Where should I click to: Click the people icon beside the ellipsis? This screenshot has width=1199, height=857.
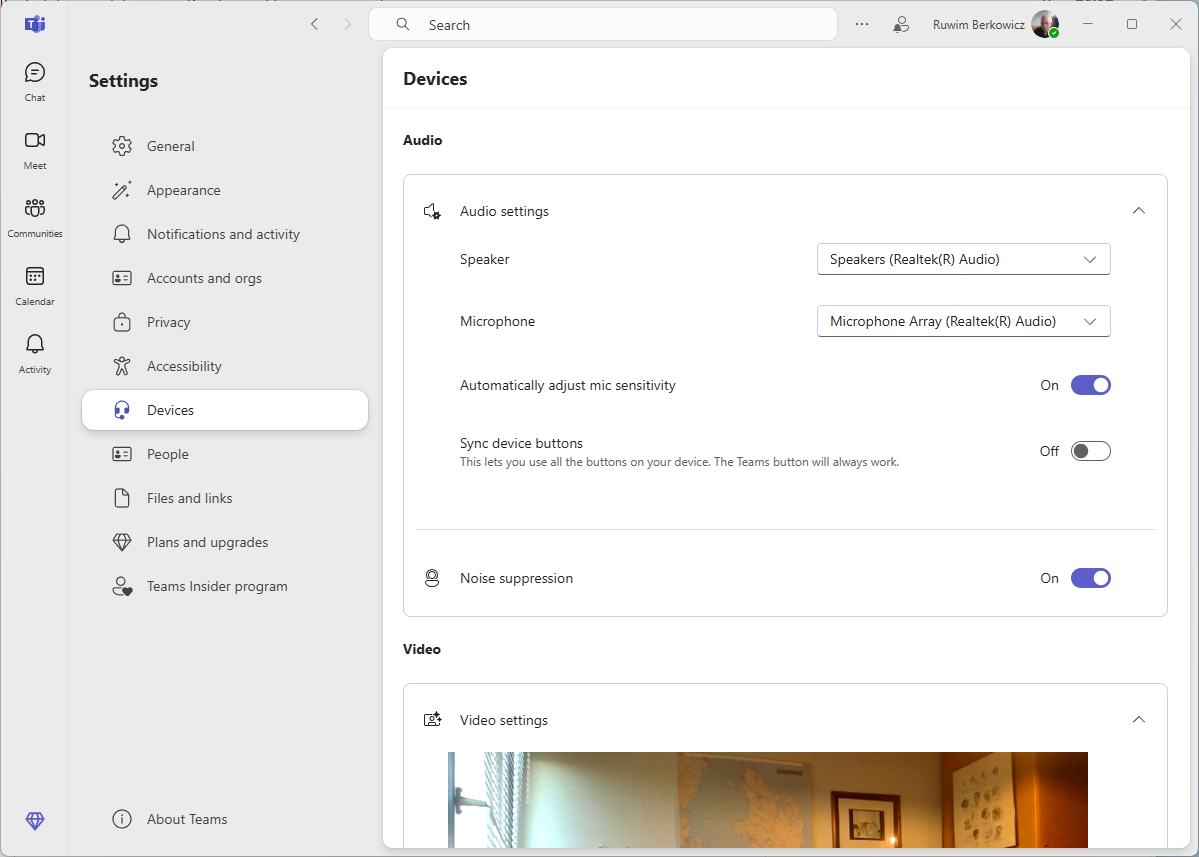click(x=902, y=24)
